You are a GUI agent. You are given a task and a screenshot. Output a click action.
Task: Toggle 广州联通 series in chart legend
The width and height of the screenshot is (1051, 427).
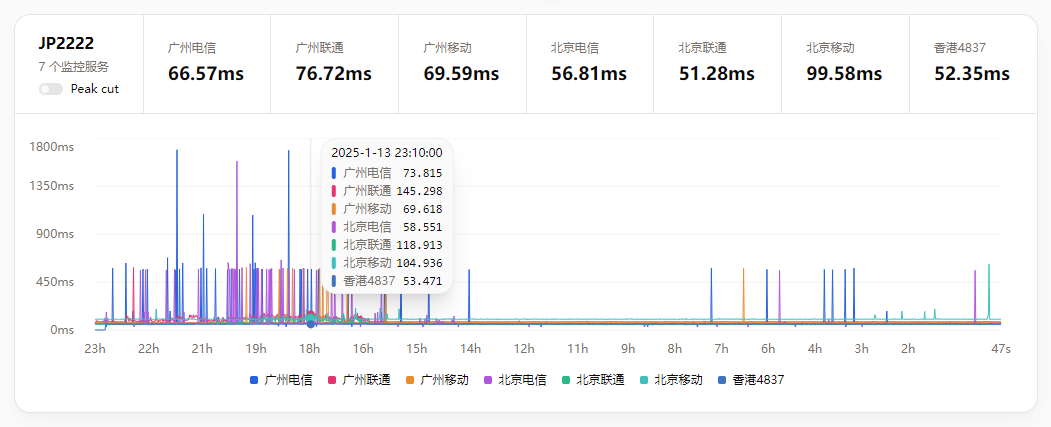(366, 380)
